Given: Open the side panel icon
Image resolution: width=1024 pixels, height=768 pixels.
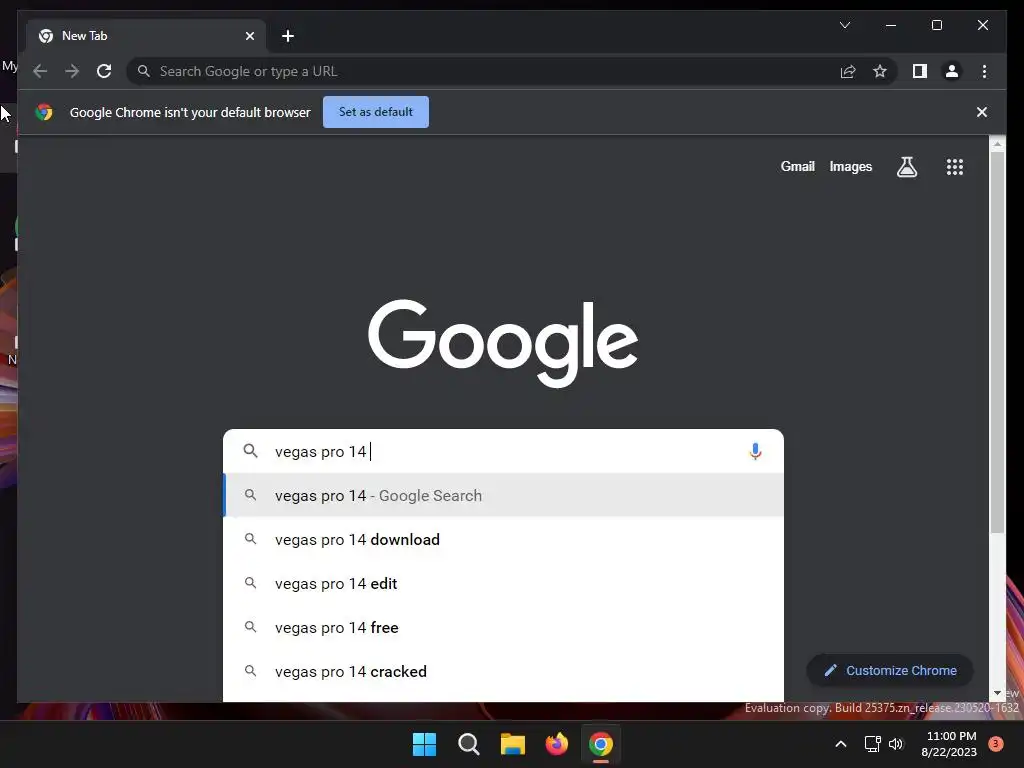Looking at the screenshot, I should [920, 71].
